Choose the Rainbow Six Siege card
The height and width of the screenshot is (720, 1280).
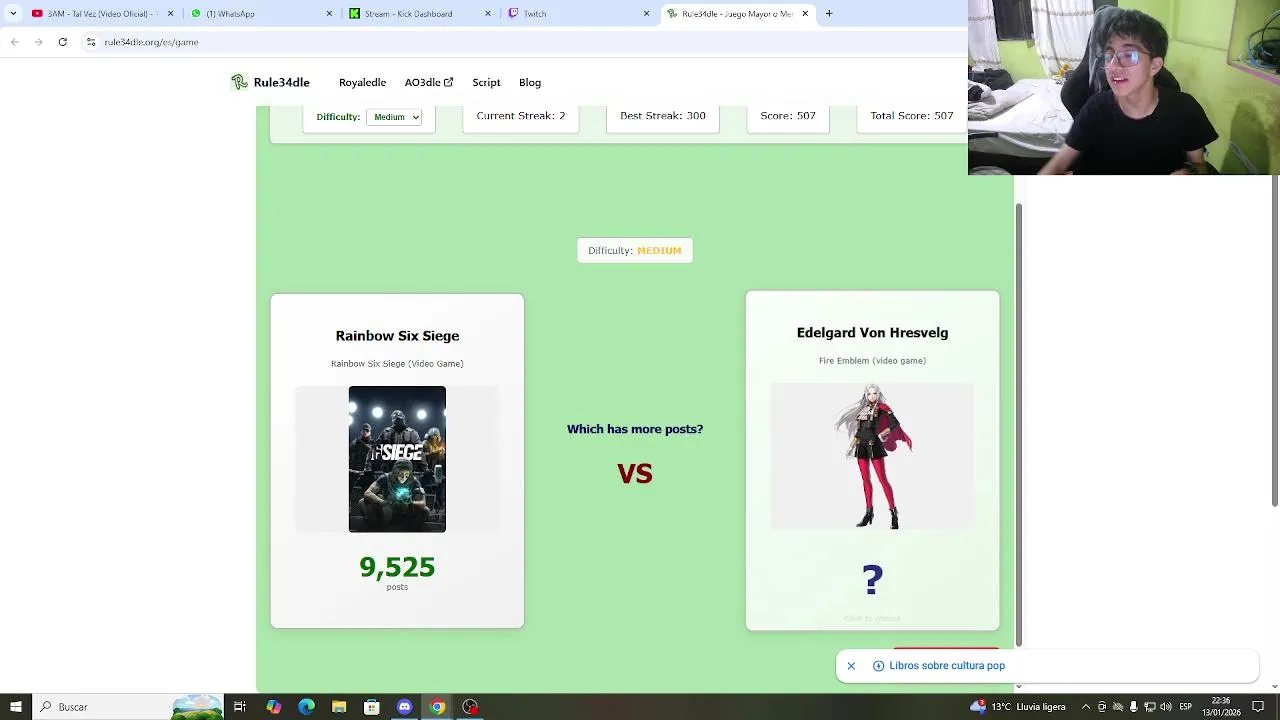point(397,461)
